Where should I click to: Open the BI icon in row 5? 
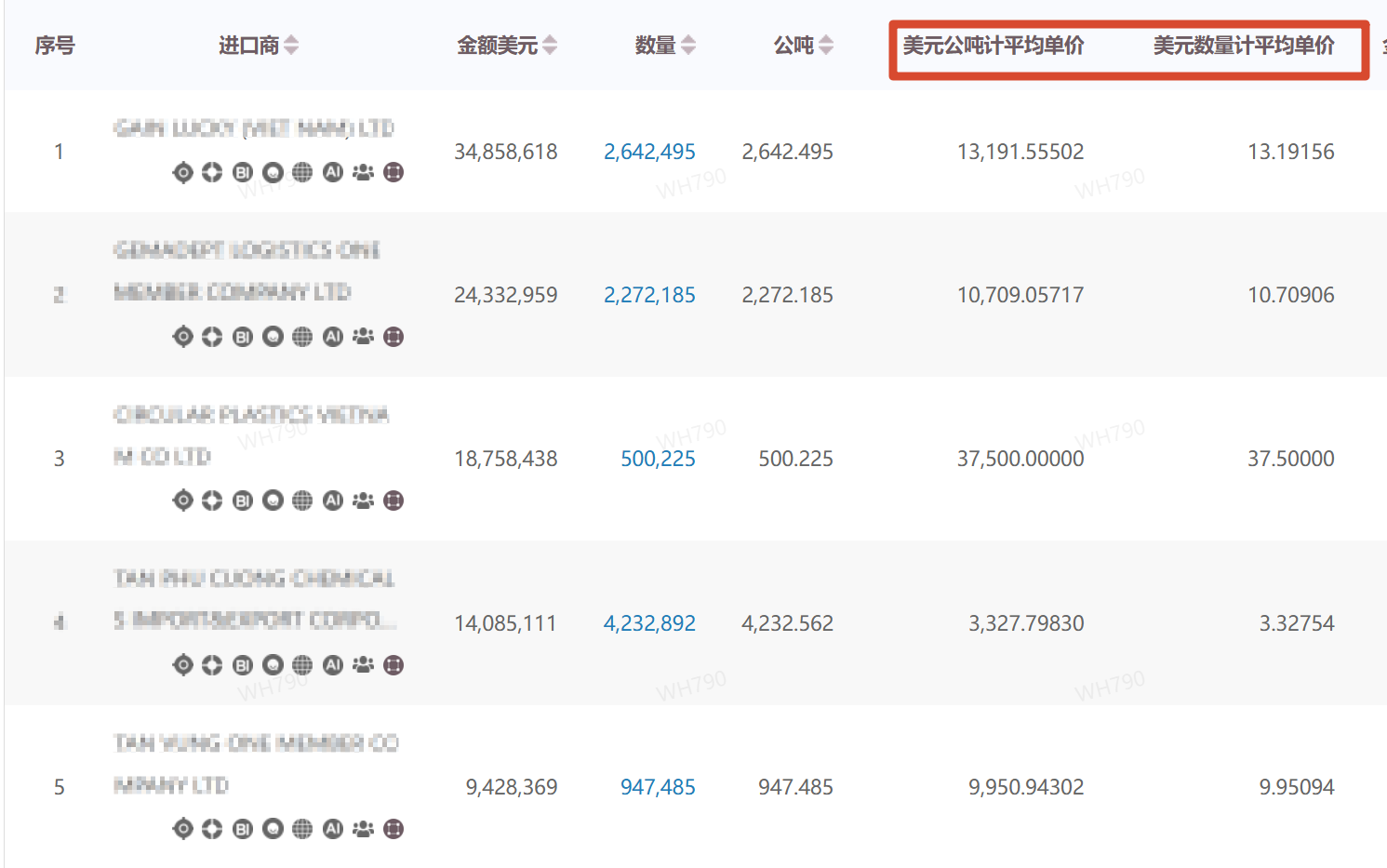tap(243, 829)
